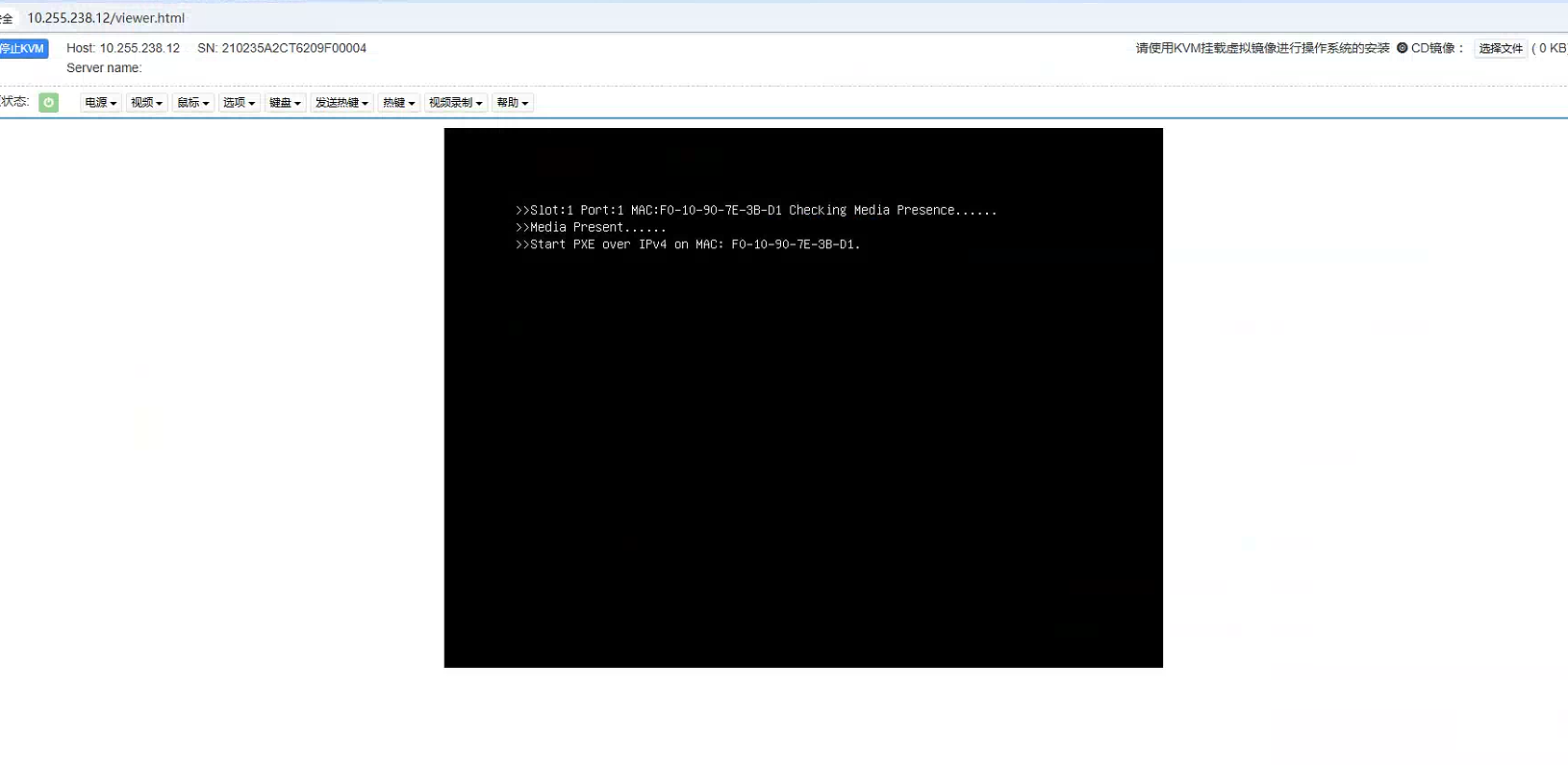Click the 停止KVM button

click(x=23, y=48)
